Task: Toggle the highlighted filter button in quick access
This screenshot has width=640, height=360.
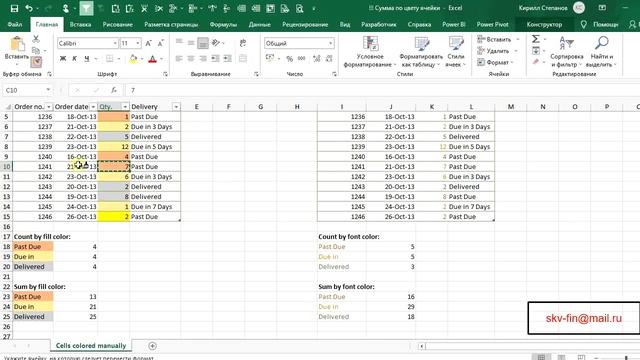Action: tap(86, 9)
